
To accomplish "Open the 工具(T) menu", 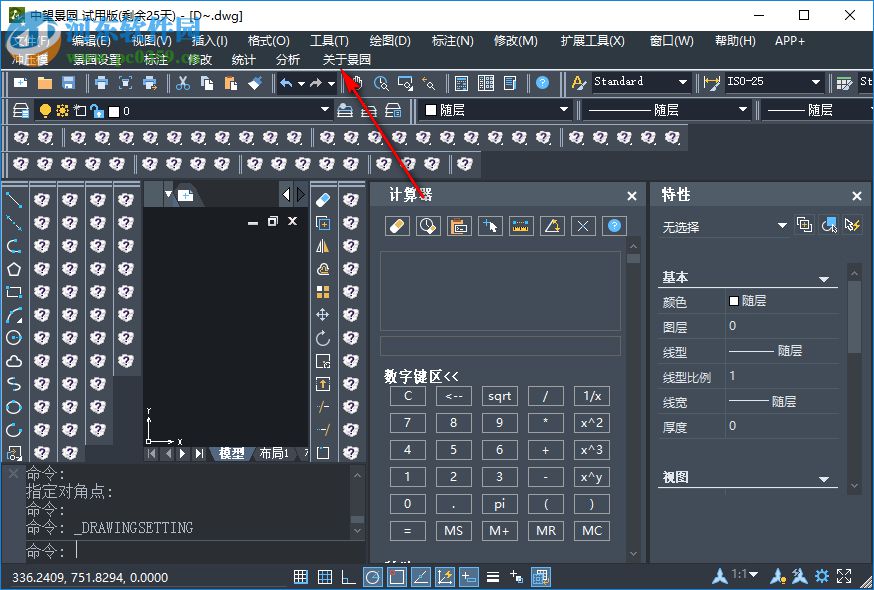I will (330, 41).
